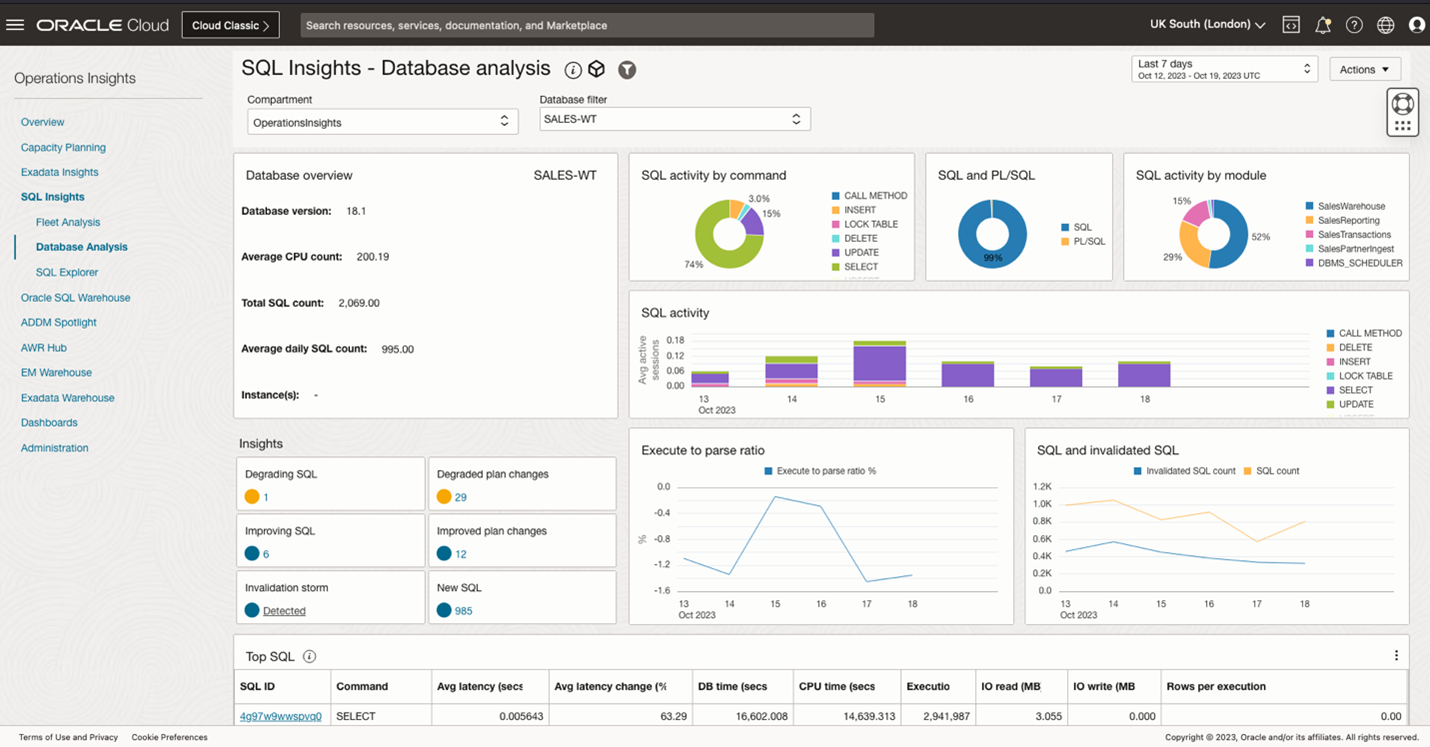Open the notifications bell
1430x747 pixels.
1322,25
